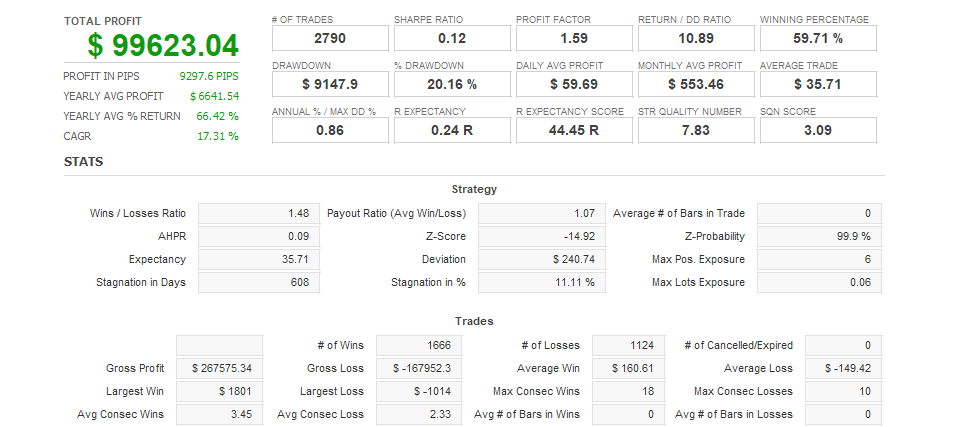Click the SQN Score value 3.09
The width and height of the screenshot is (956, 427).
[x=818, y=130]
